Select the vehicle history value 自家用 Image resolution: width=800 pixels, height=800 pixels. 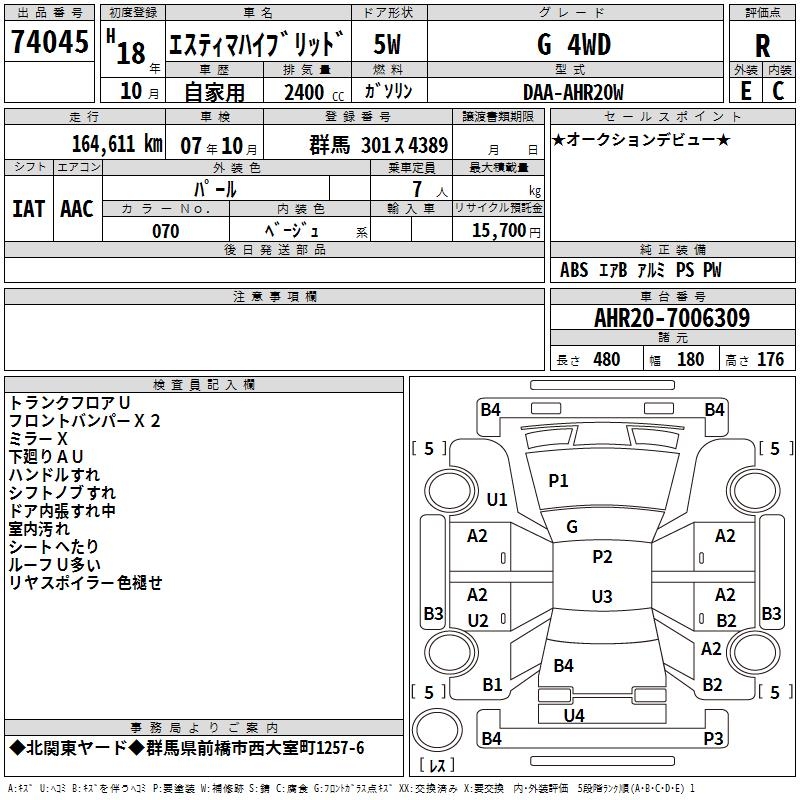[x=214, y=92]
